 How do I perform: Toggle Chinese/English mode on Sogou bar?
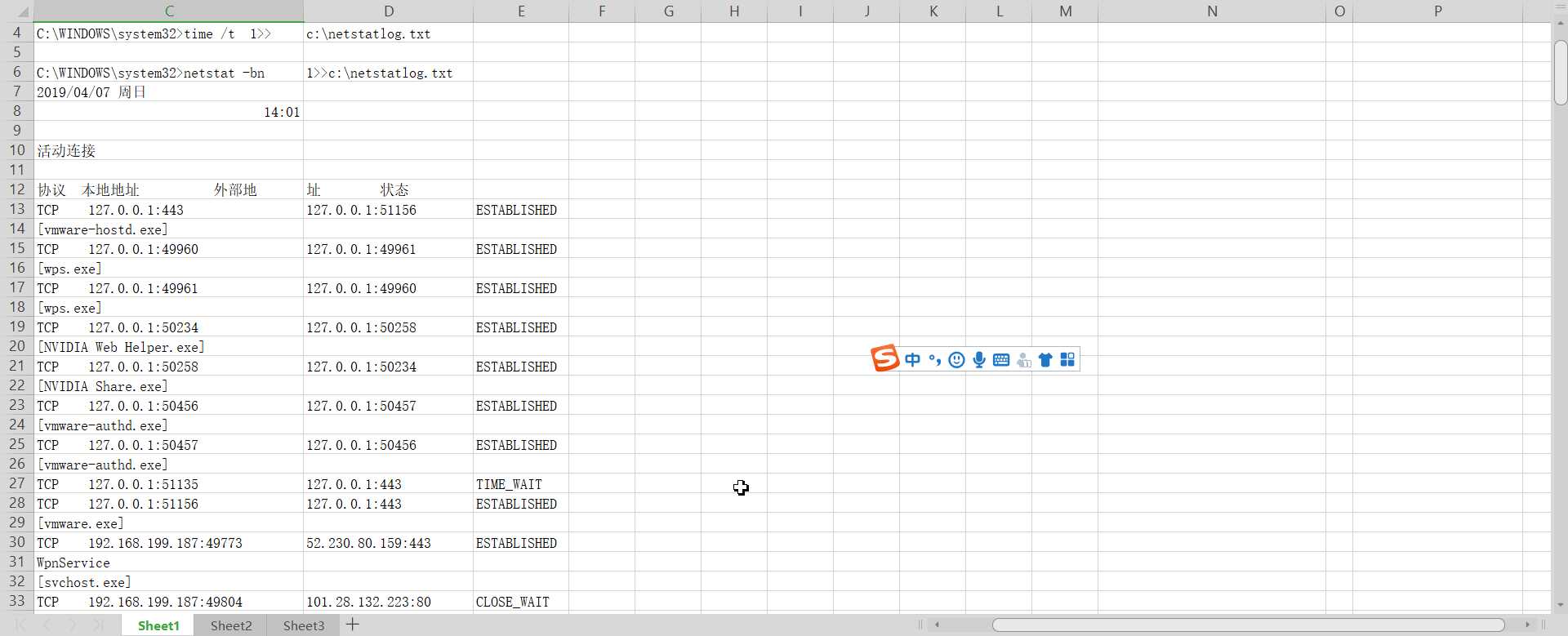[913, 360]
